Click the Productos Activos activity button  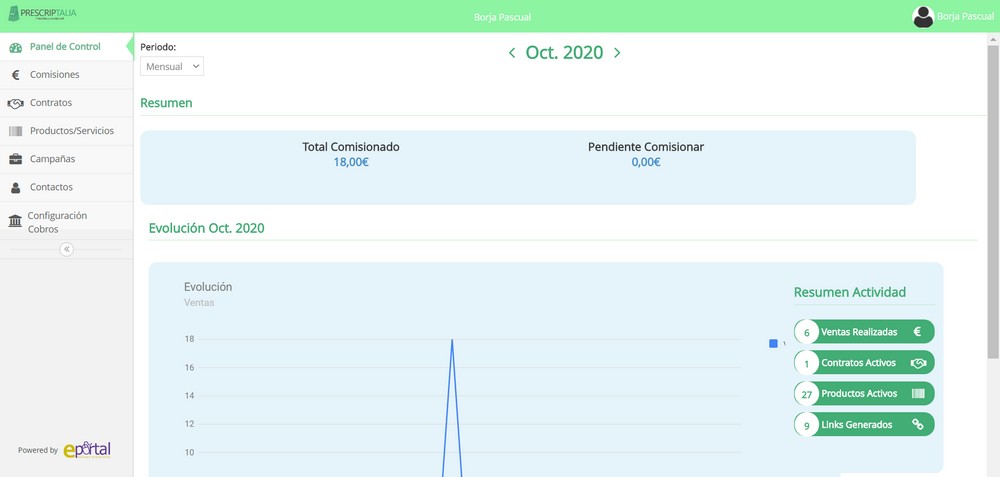click(865, 394)
